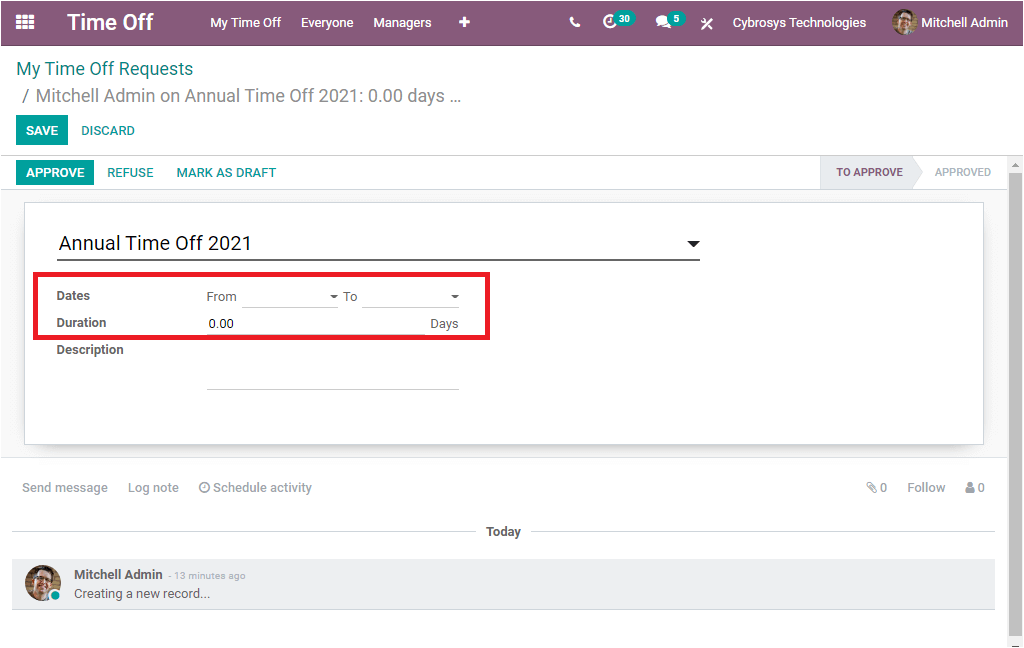Click the DISCARD button
The height and width of the screenshot is (648, 1024).
point(108,131)
